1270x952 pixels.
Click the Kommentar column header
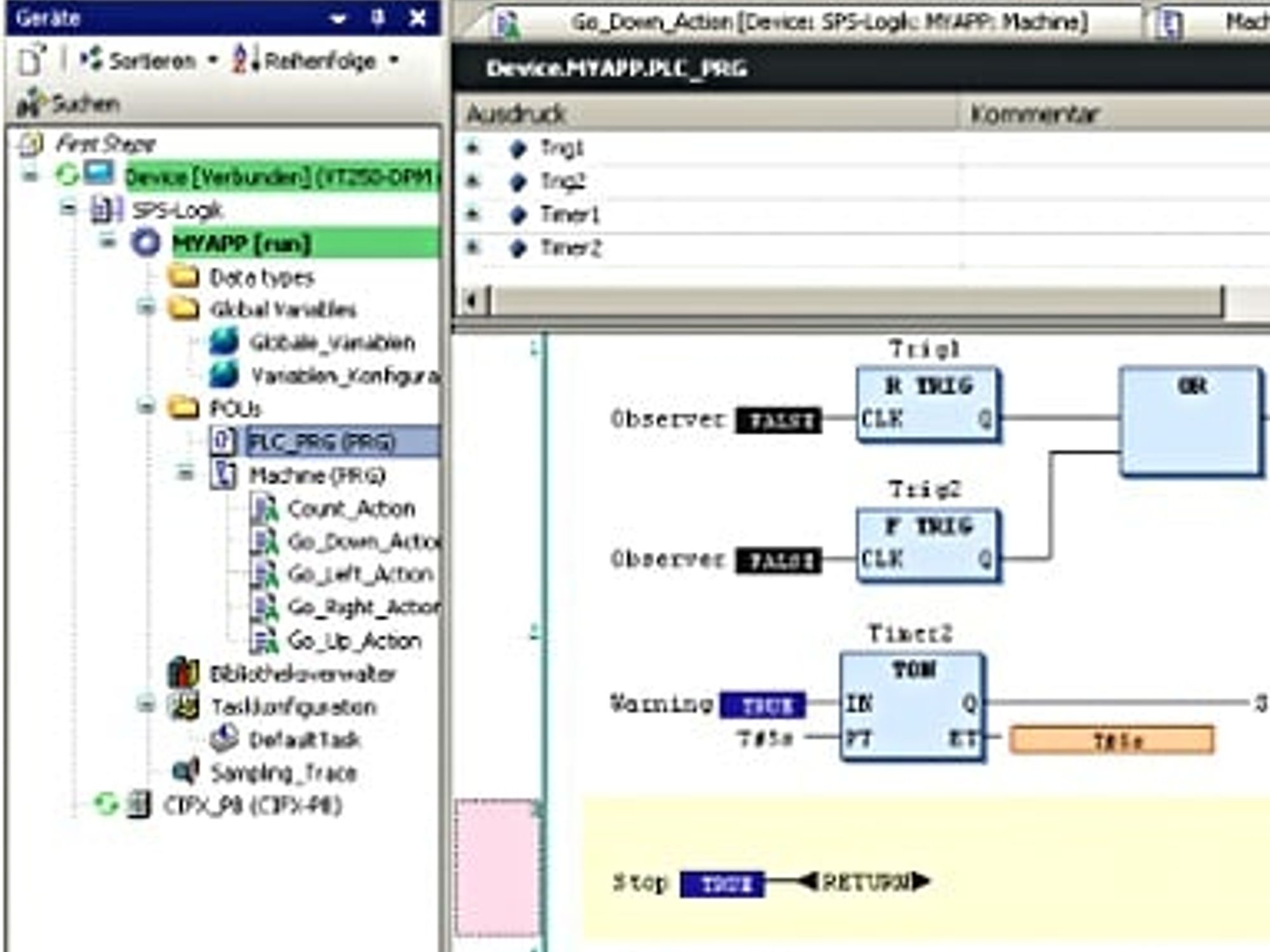tap(1115, 114)
